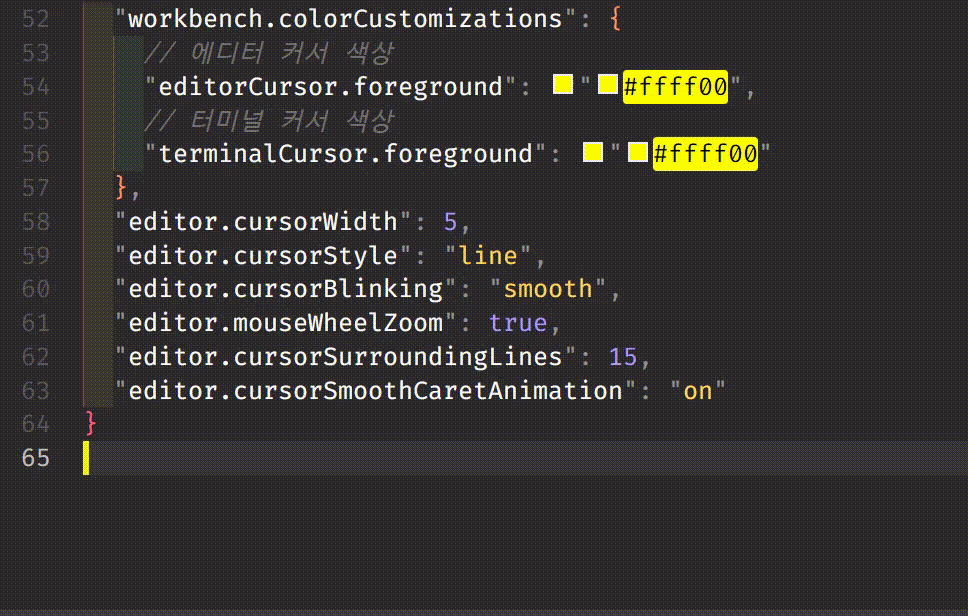Click the "editor.cursorSmoothCaretAnimation" key

tap(375, 391)
